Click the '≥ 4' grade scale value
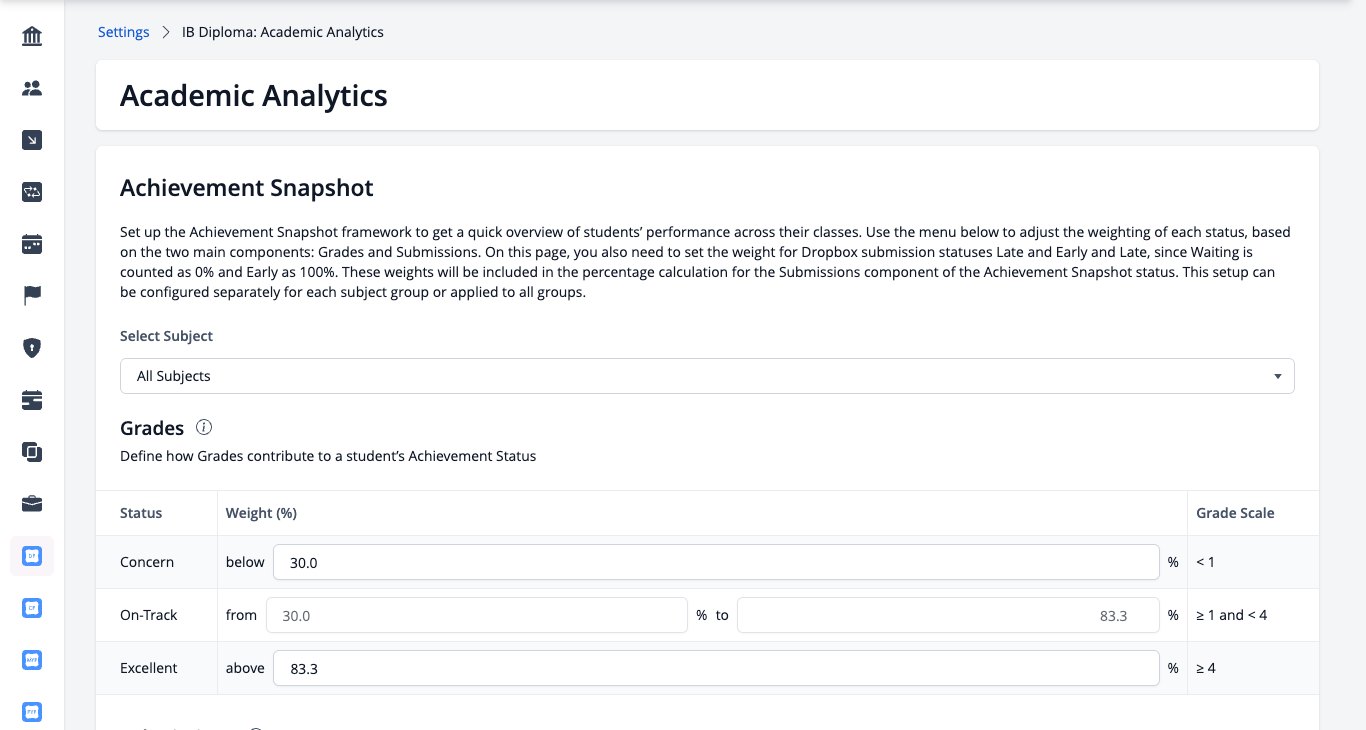 click(x=1206, y=668)
